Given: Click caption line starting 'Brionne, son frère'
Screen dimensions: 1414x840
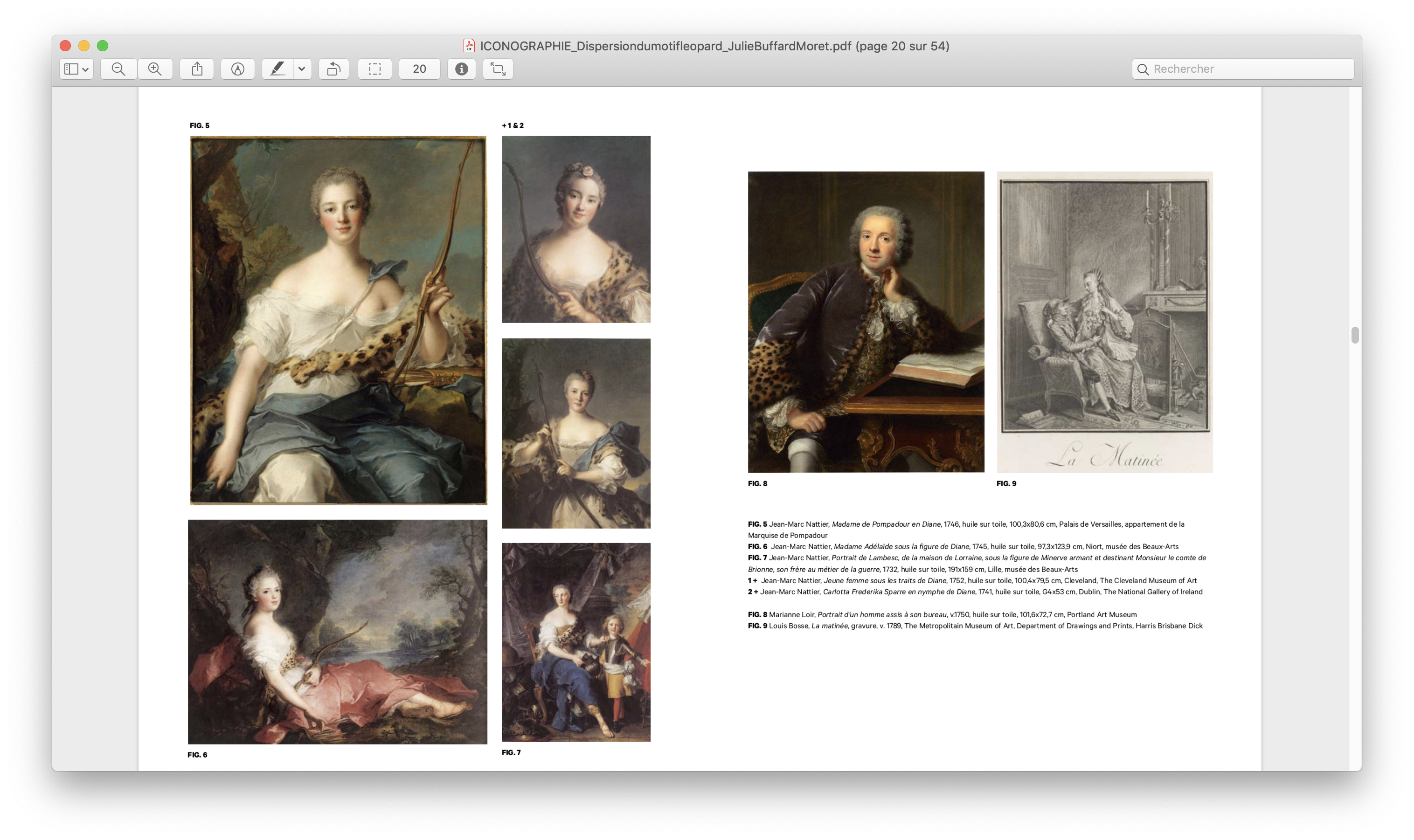Looking at the screenshot, I should click(x=913, y=570).
